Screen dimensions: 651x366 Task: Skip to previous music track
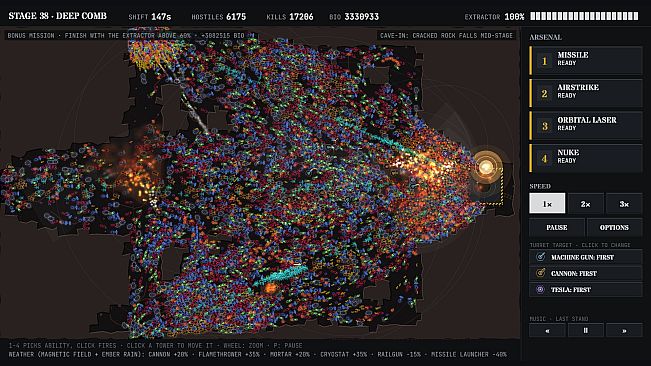[x=547, y=330]
